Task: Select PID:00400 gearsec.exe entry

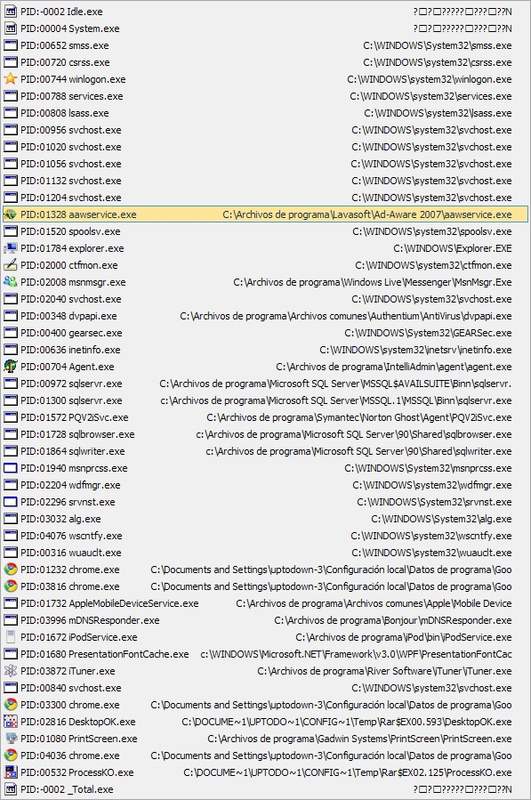Action: [265, 333]
